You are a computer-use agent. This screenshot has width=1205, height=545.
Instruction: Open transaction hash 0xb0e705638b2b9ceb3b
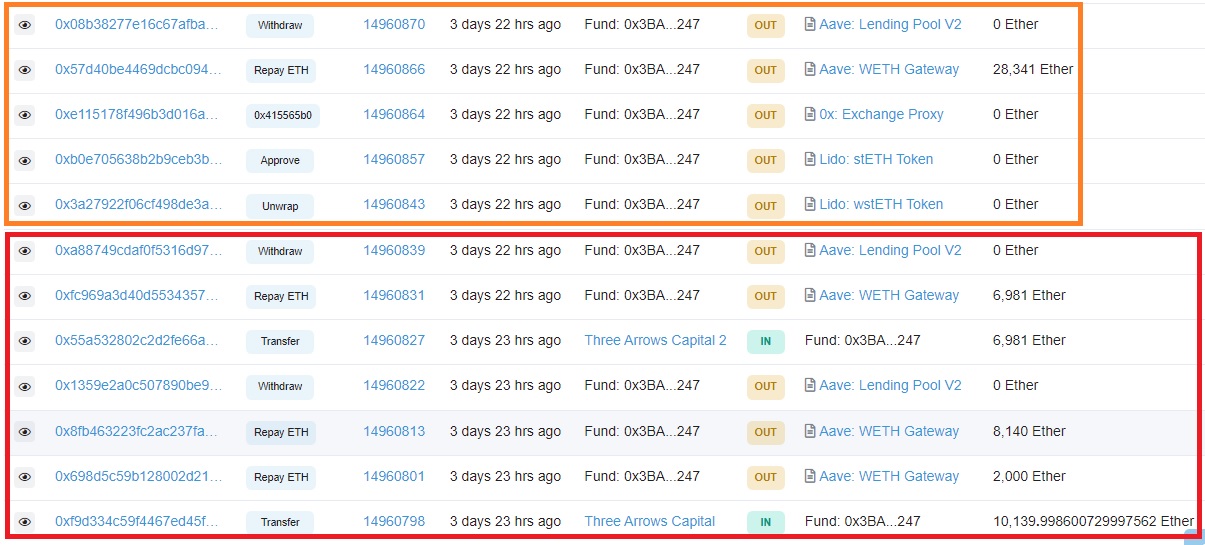(138, 159)
